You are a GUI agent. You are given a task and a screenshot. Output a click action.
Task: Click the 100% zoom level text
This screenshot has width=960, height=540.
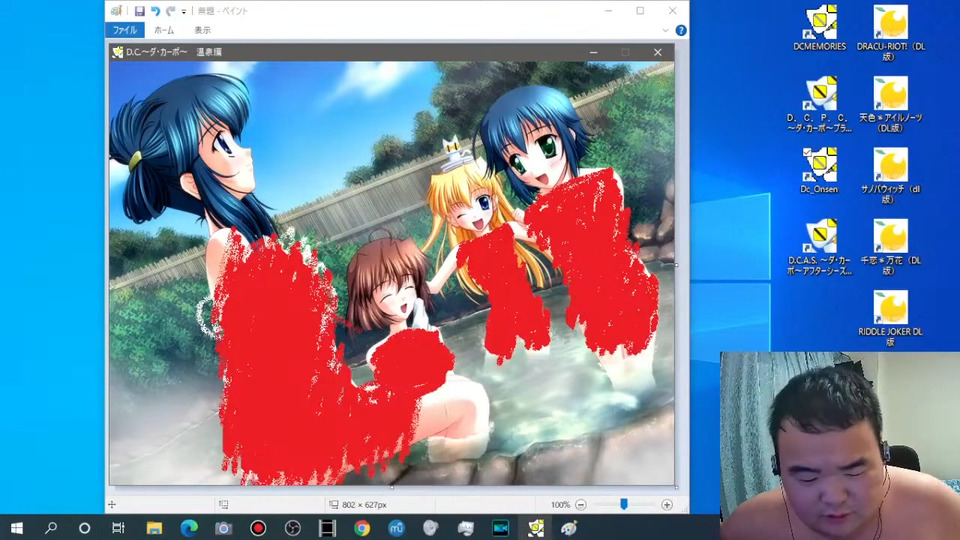[x=560, y=505]
